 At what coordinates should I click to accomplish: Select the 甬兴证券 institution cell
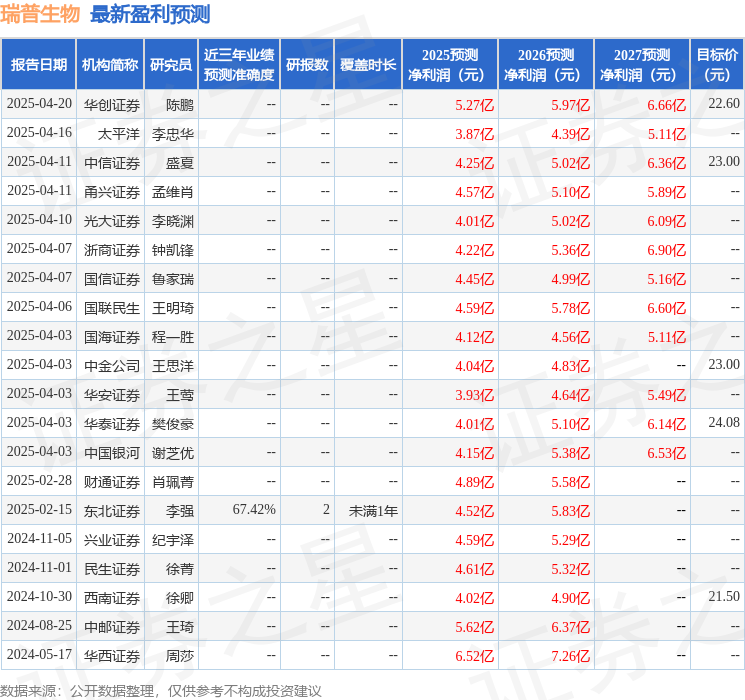pyautogui.click(x=112, y=192)
